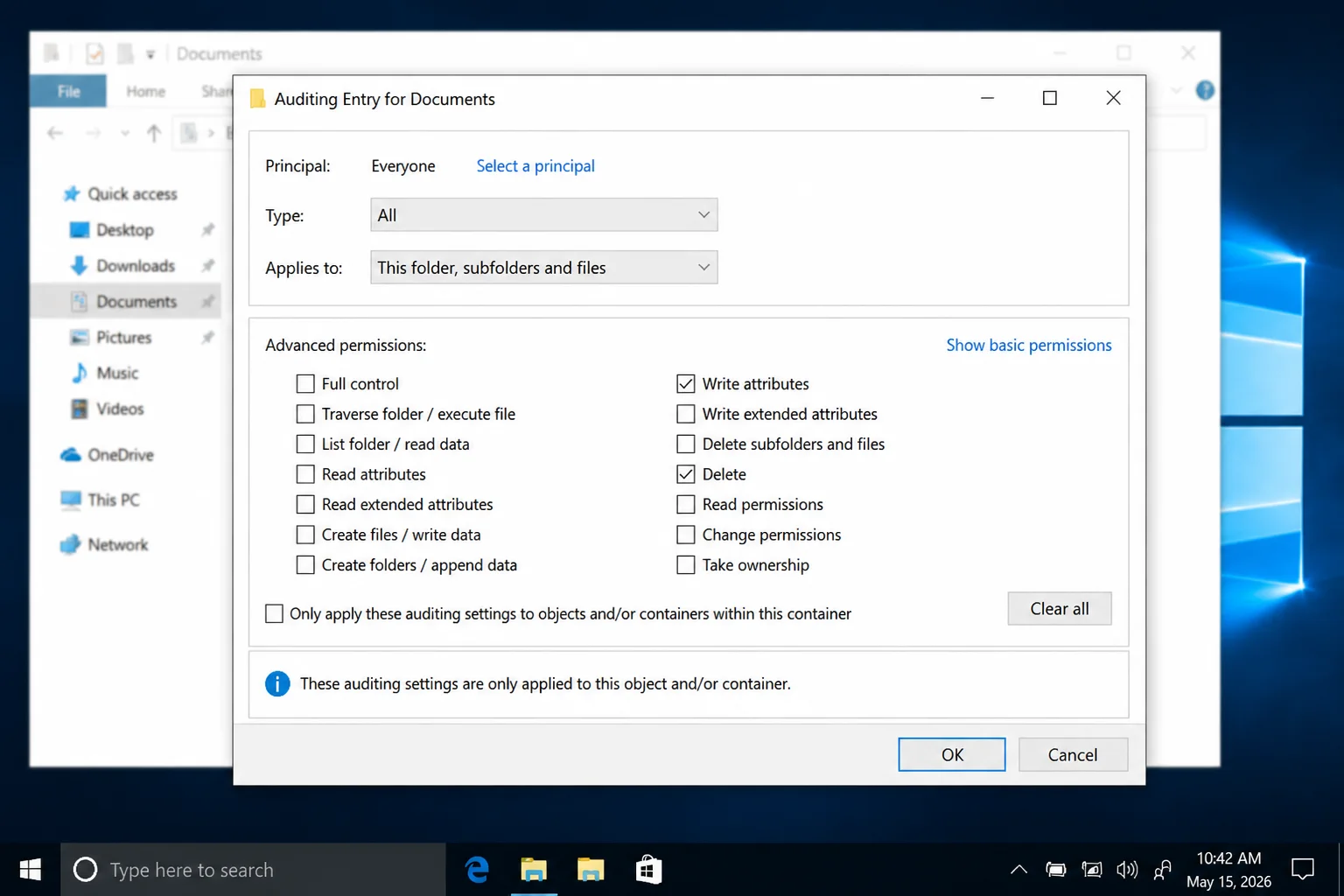1344x896 pixels.
Task: Click Show basic permissions link
Action: (1029, 345)
